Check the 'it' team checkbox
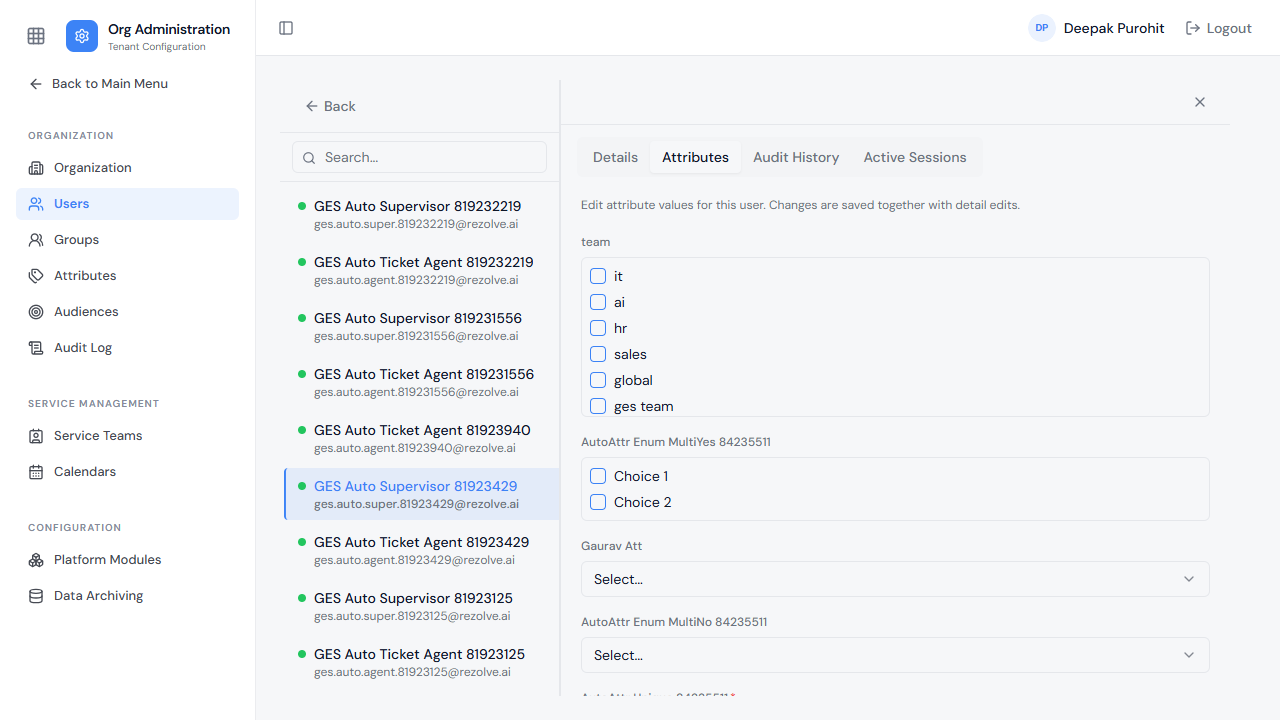The image size is (1280, 720). pos(598,276)
